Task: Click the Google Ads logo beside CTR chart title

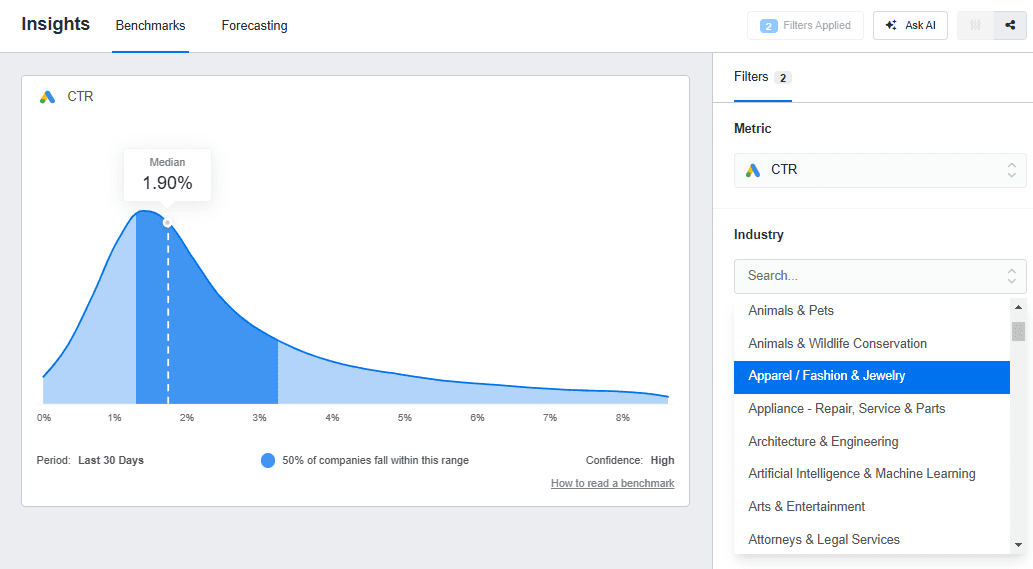Action: click(x=47, y=97)
